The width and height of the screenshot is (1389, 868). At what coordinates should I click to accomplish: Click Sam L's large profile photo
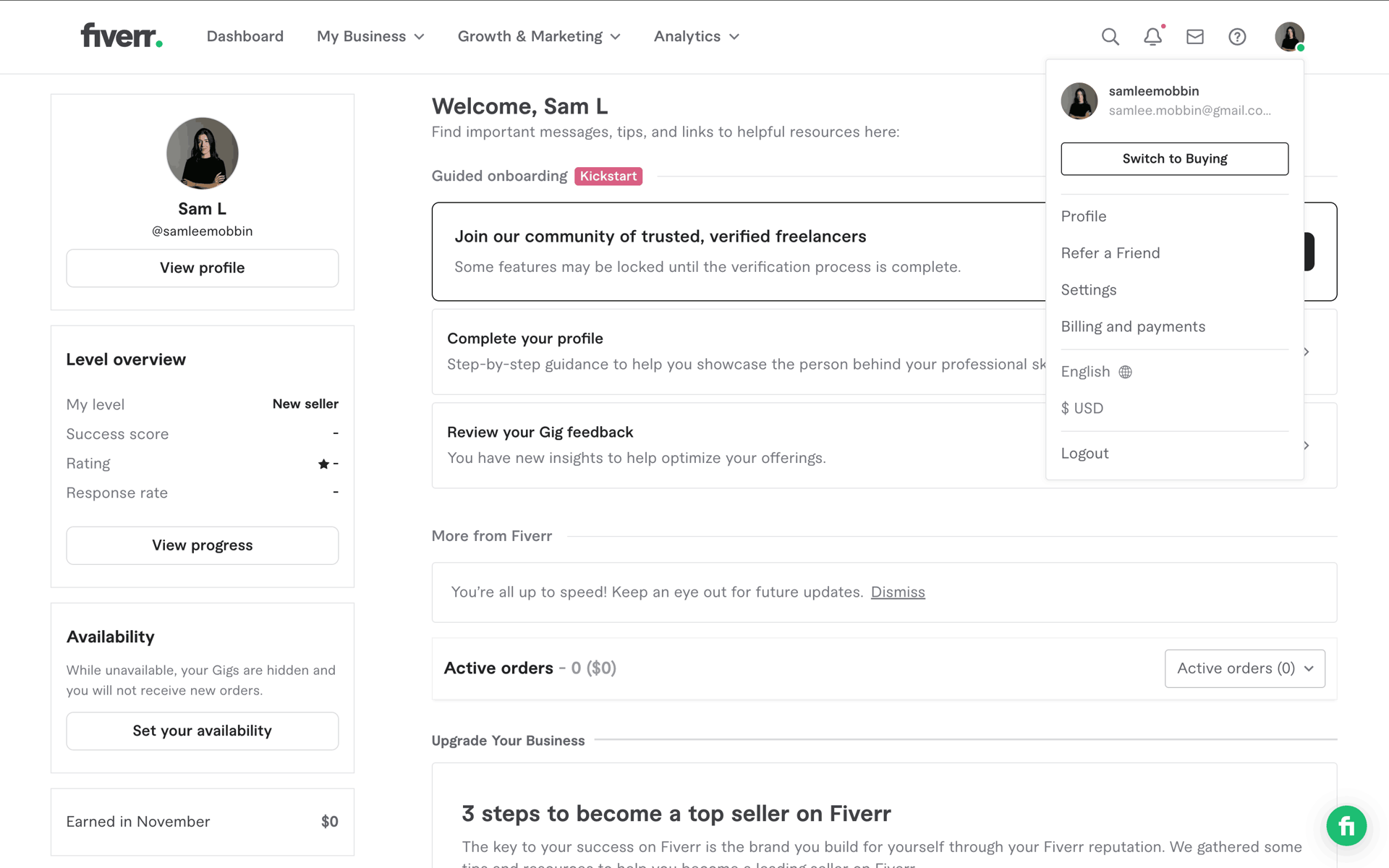(x=203, y=153)
